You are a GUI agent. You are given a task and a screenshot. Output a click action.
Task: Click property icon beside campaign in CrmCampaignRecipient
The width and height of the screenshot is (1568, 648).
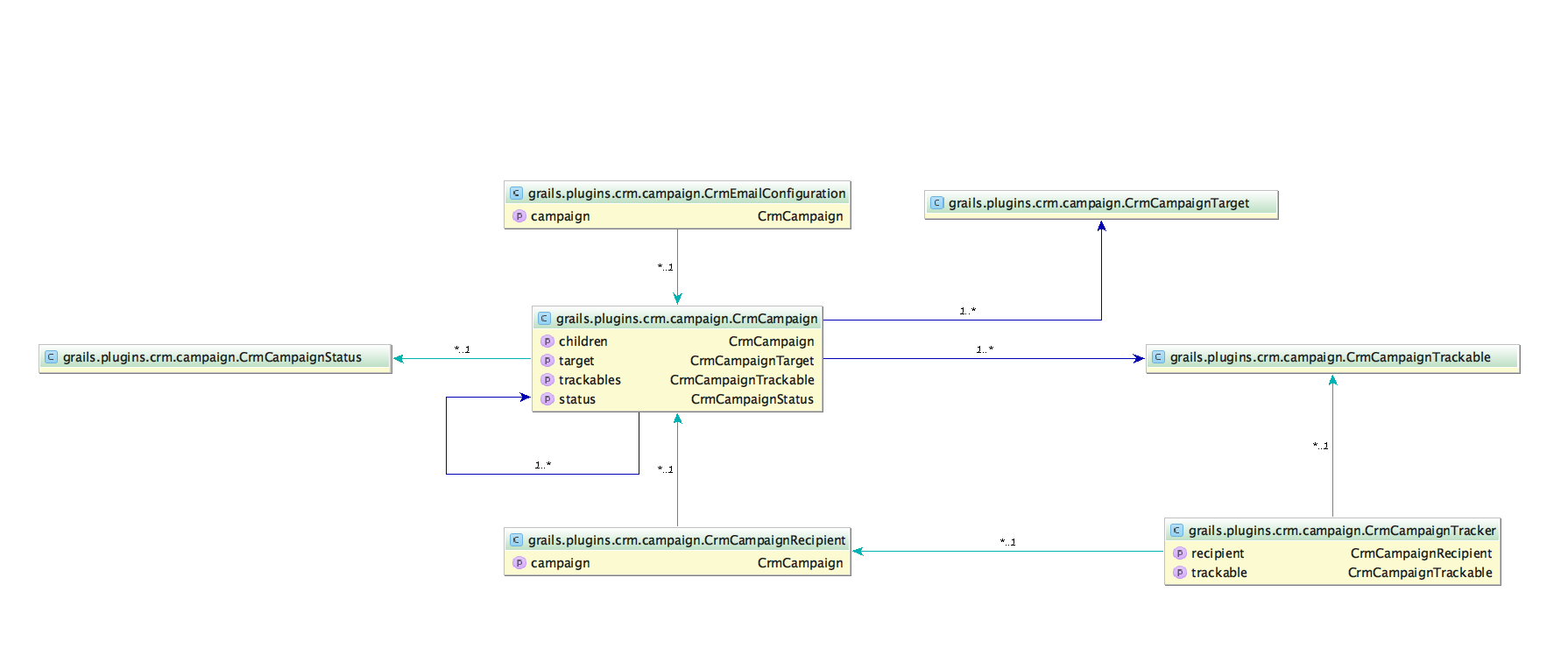(519, 563)
